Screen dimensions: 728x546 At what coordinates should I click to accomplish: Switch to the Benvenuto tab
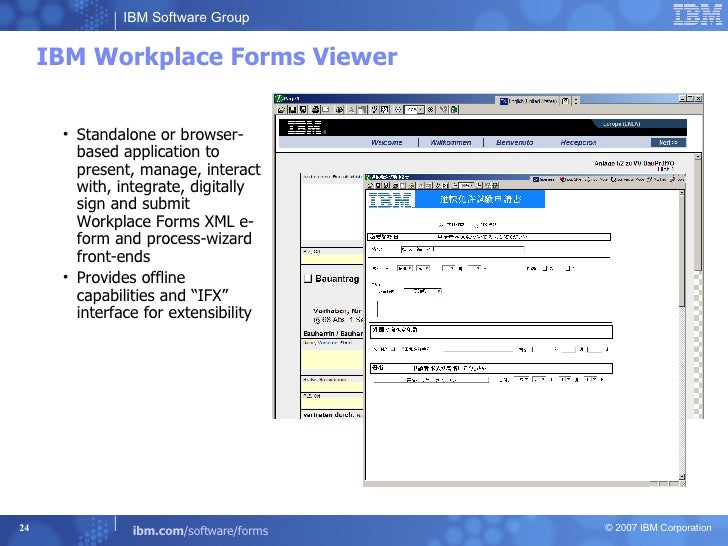[x=514, y=143]
